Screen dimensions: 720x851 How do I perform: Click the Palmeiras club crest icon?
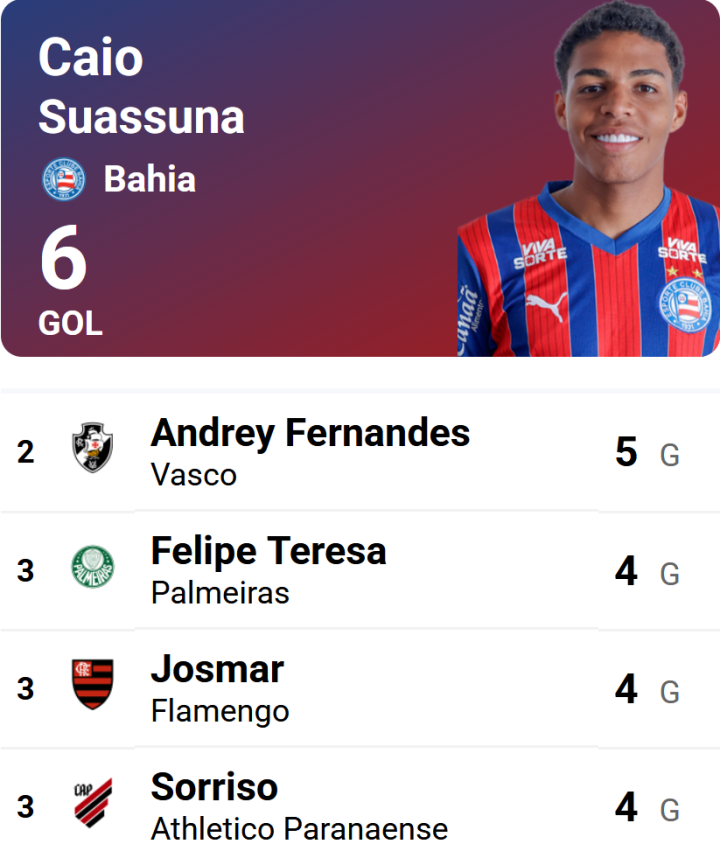[x=93, y=567]
